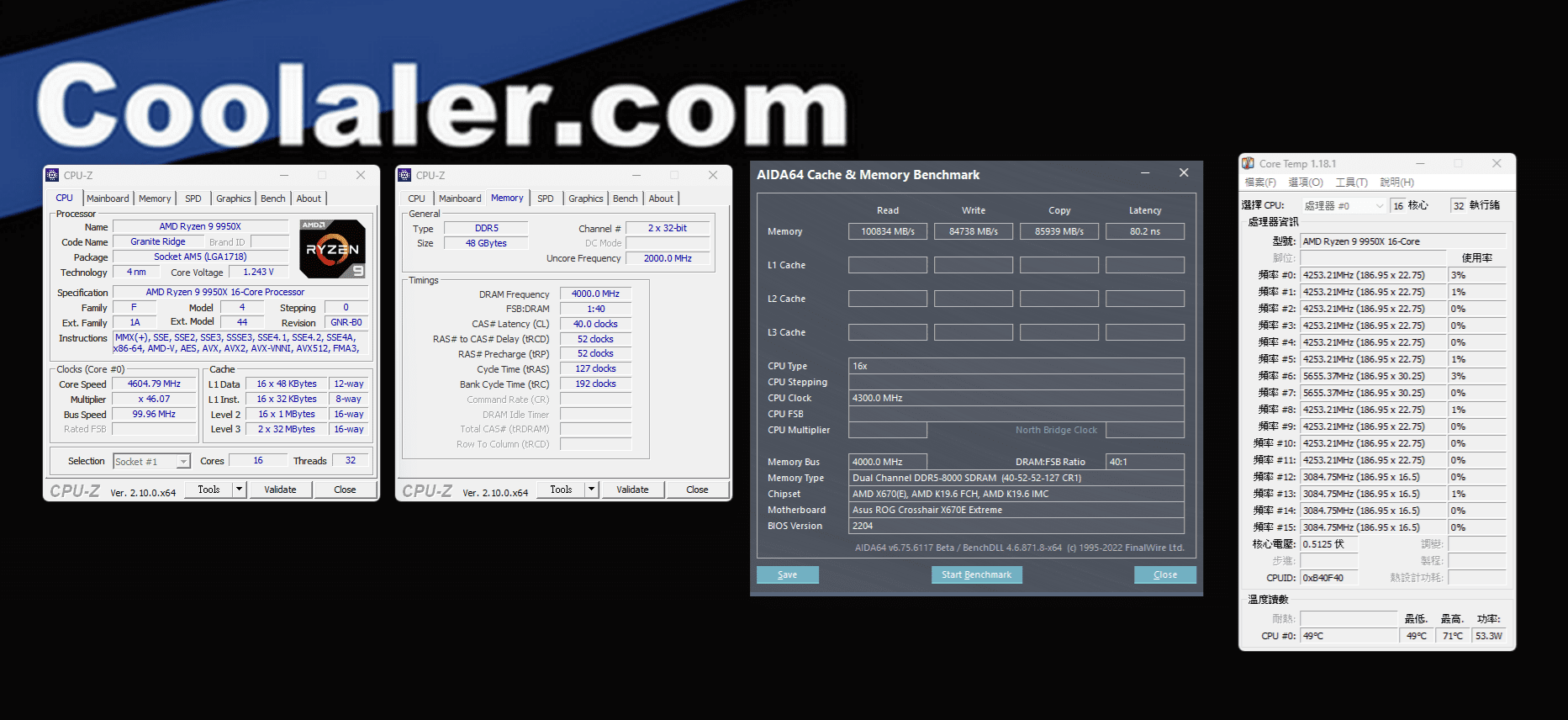Open Graphics tab in first CPU-Z window
Screen dimensions: 1568x720
tap(234, 199)
